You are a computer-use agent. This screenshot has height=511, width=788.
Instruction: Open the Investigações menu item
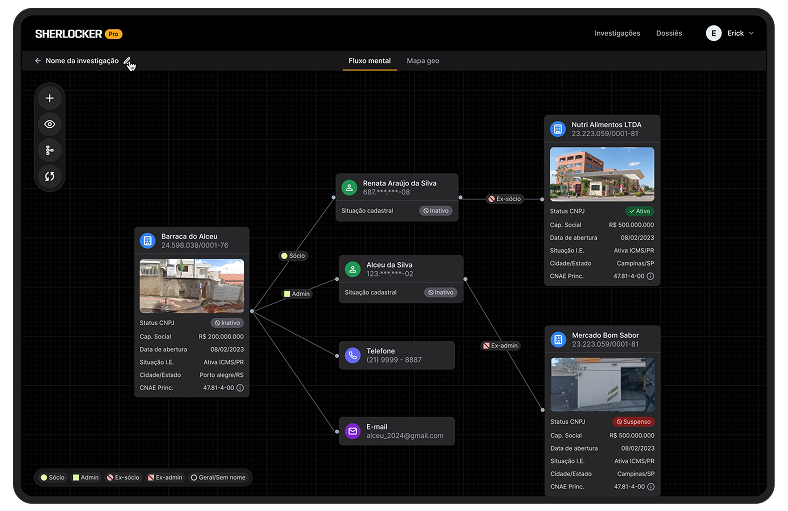(x=617, y=33)
